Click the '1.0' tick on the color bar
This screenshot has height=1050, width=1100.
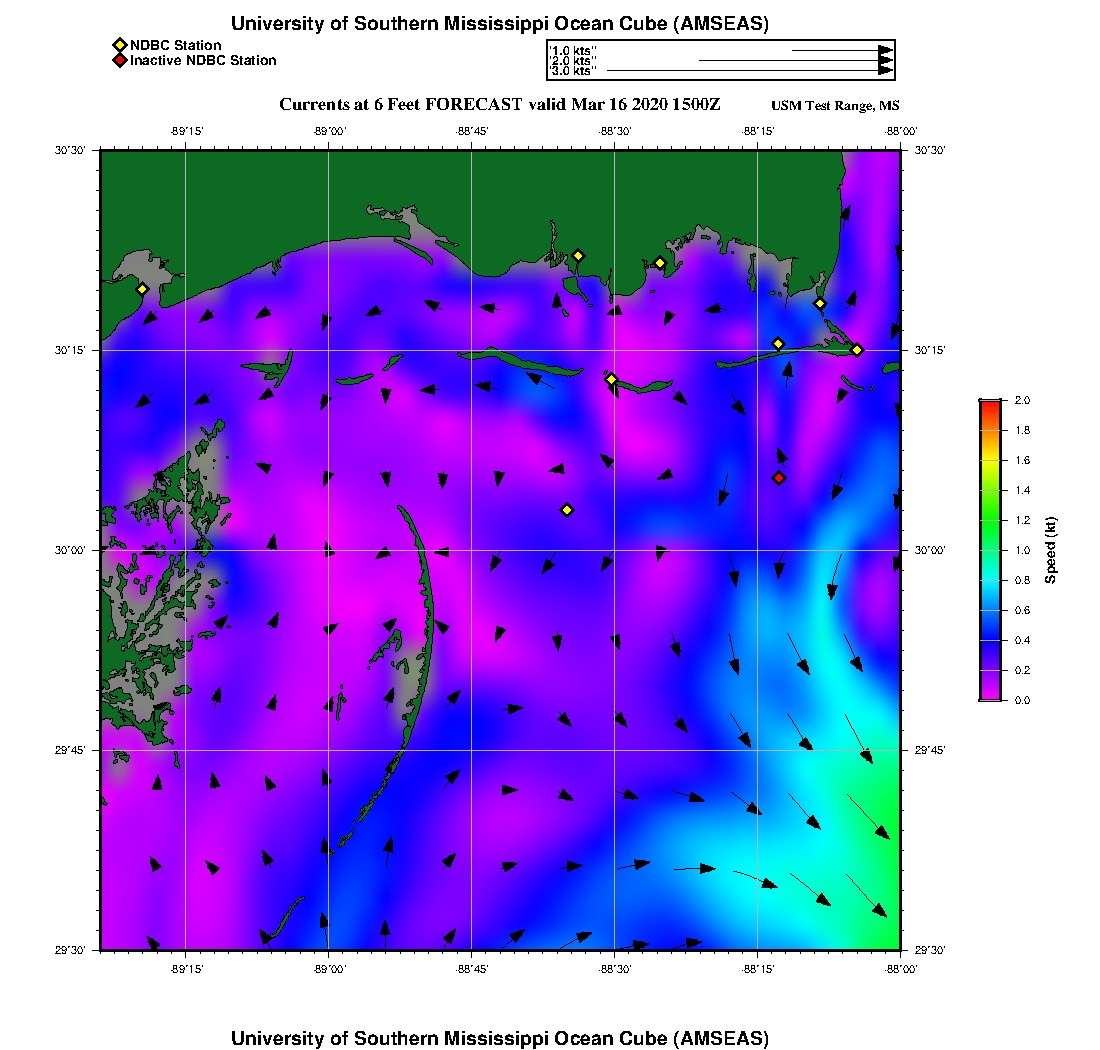click(x=1022, y=550)
